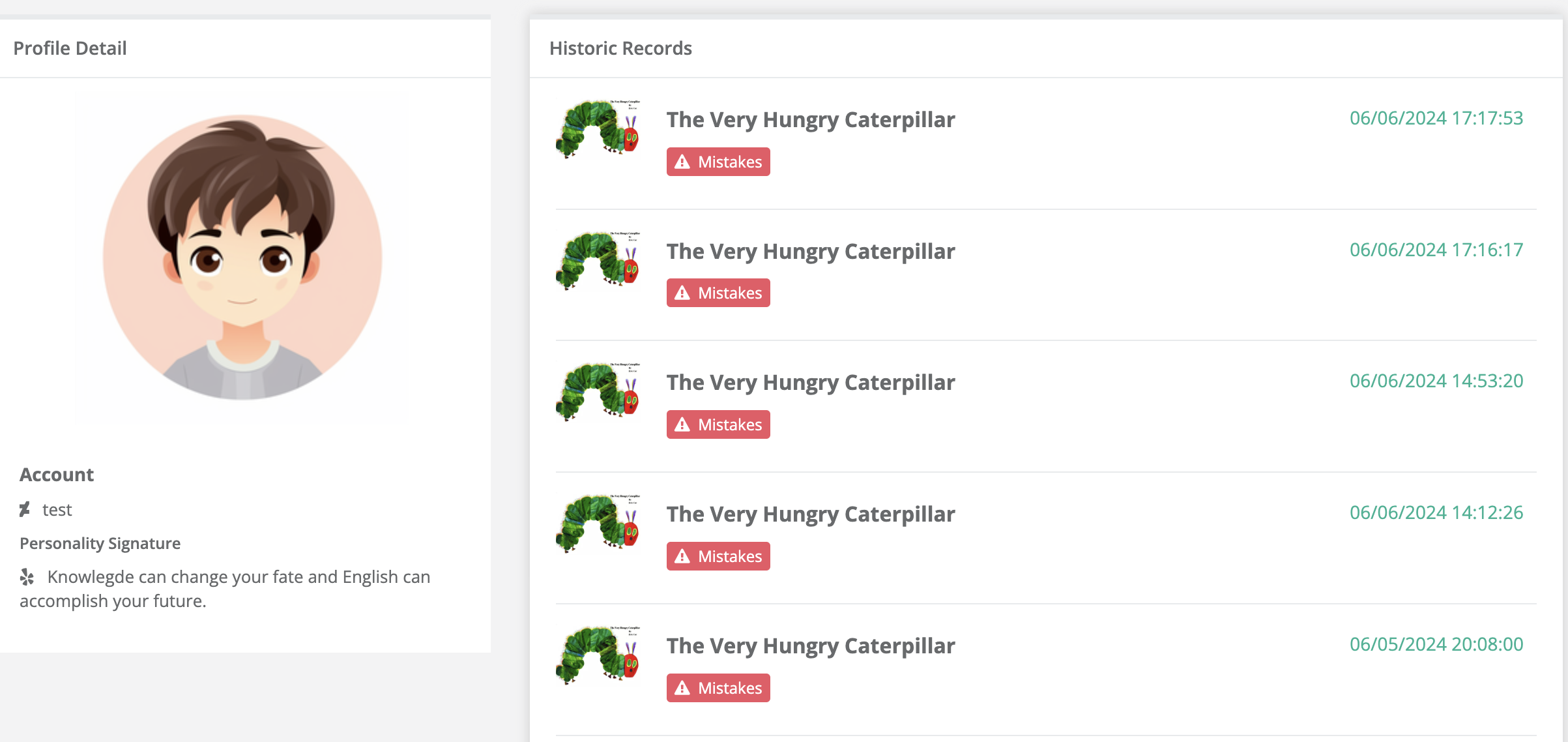Click the boy avatar profile picture
This screenshot has height=742, width=1568.
click(x=242, y=258)
